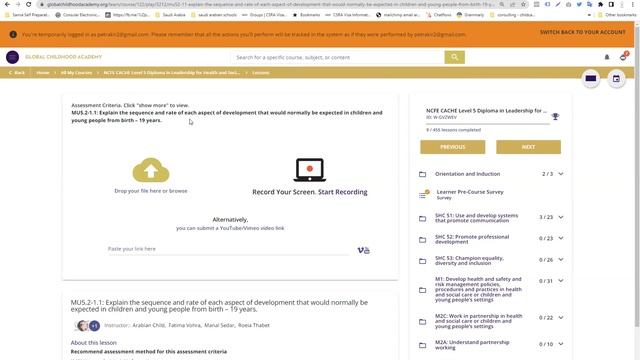
Task: Reload the page with the refresh icon
Action: 29,4
